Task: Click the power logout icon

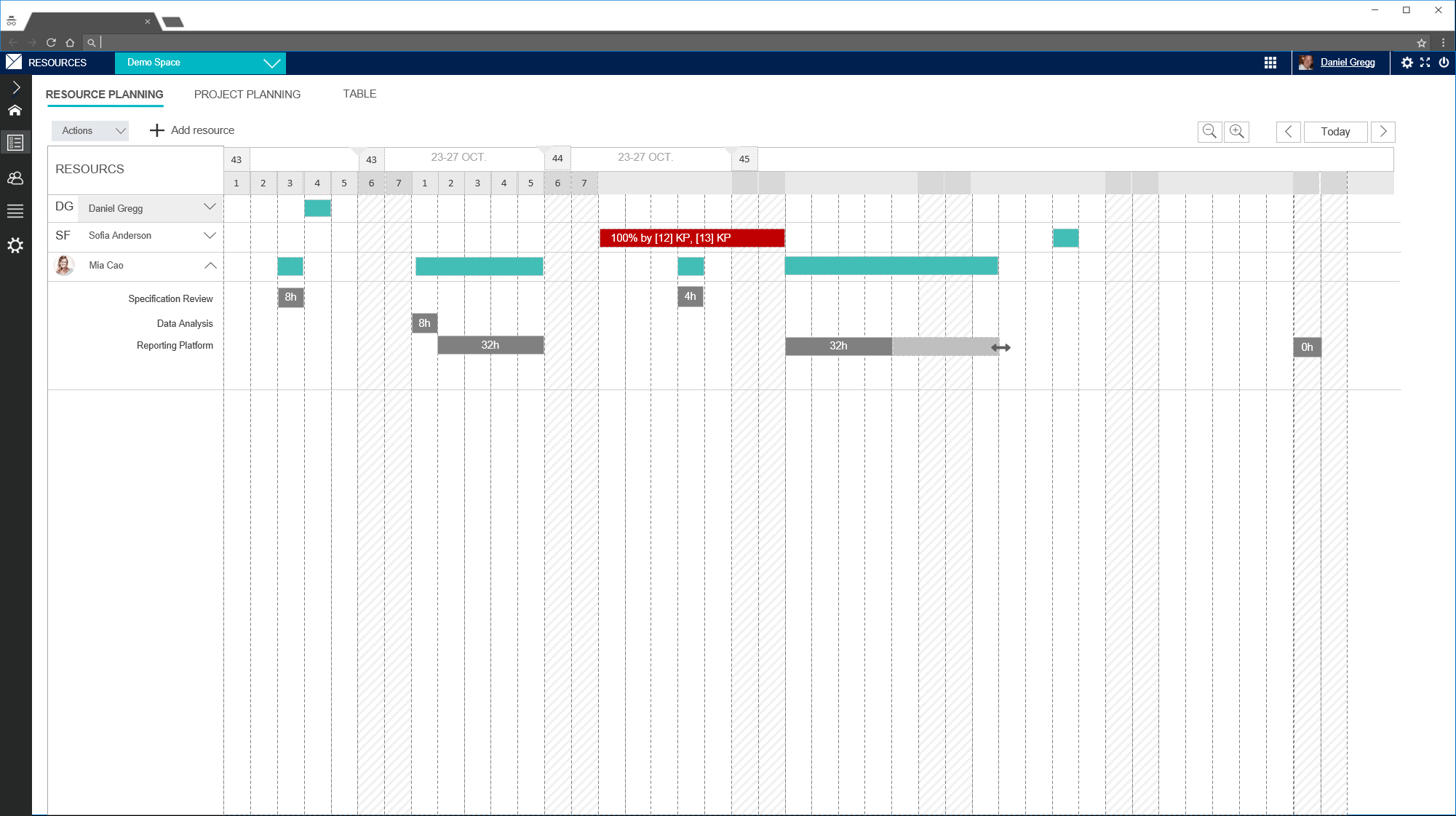Action: [x=1444, y=63]
